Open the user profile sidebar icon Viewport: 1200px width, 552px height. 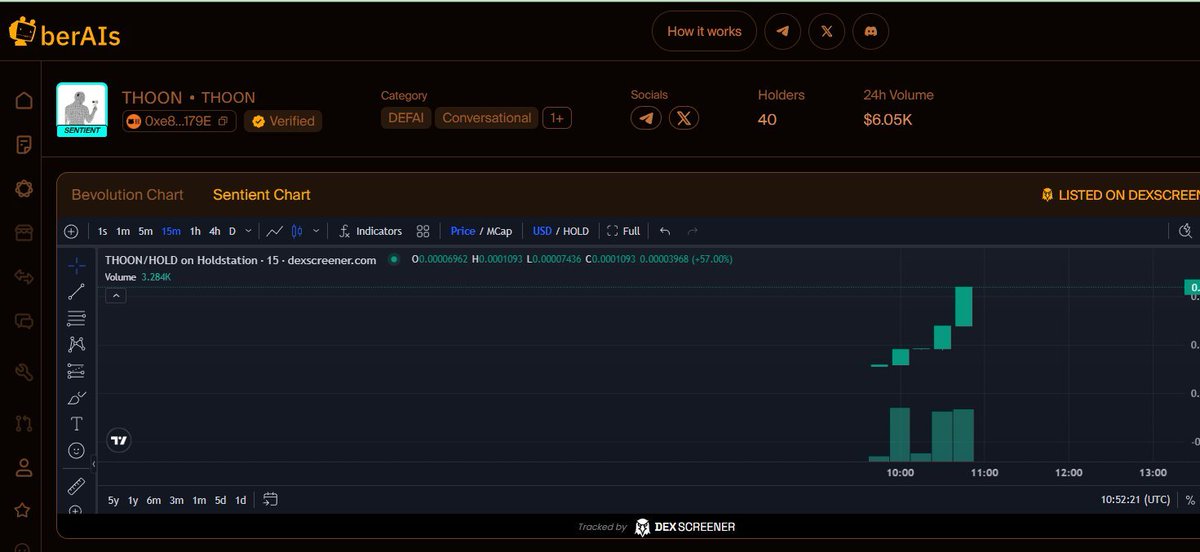[x=24, y=467]
